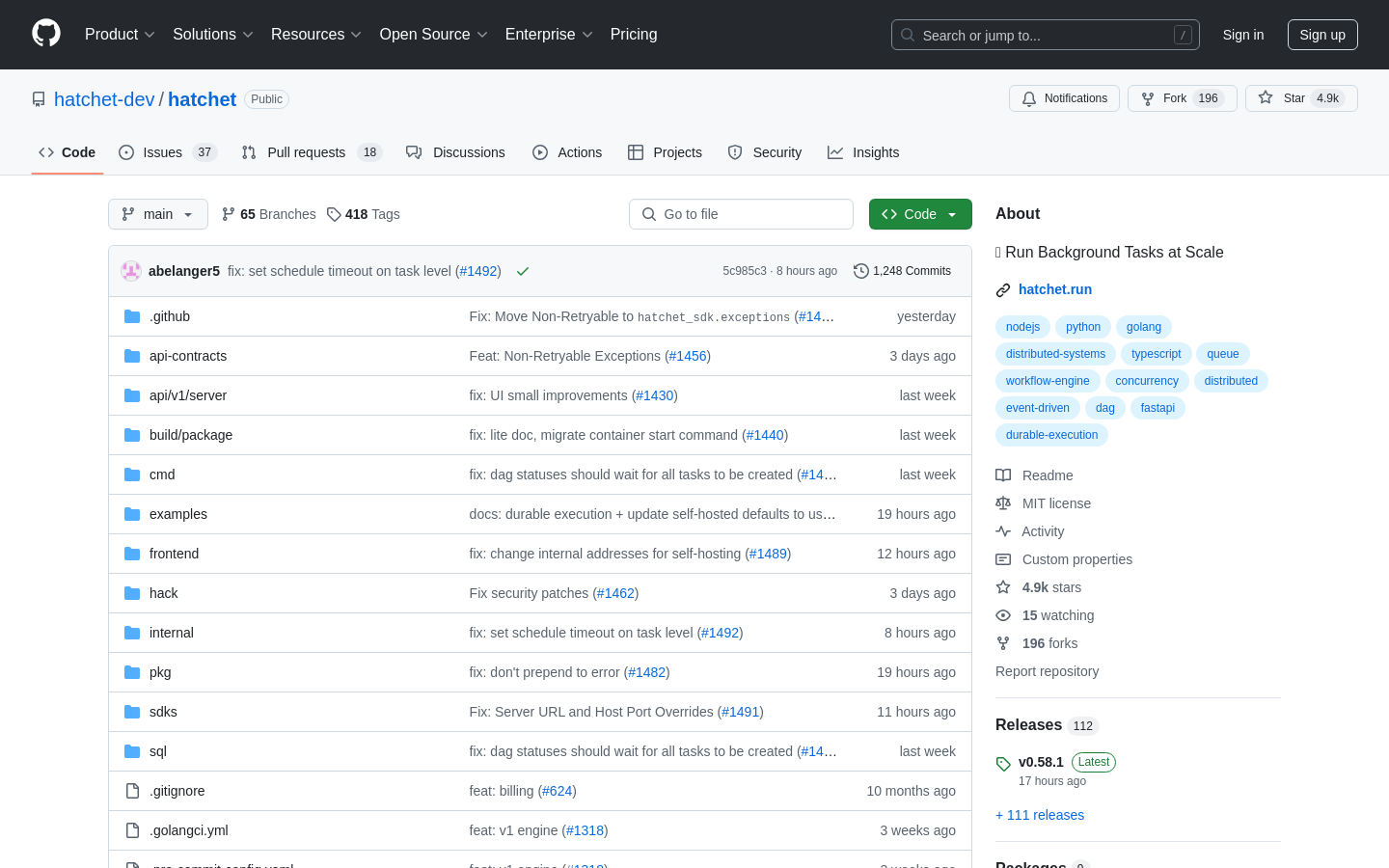This screenshot has width=1389, height=868.
Task: Click the .gitignore file icon
Action: point(132,791)
